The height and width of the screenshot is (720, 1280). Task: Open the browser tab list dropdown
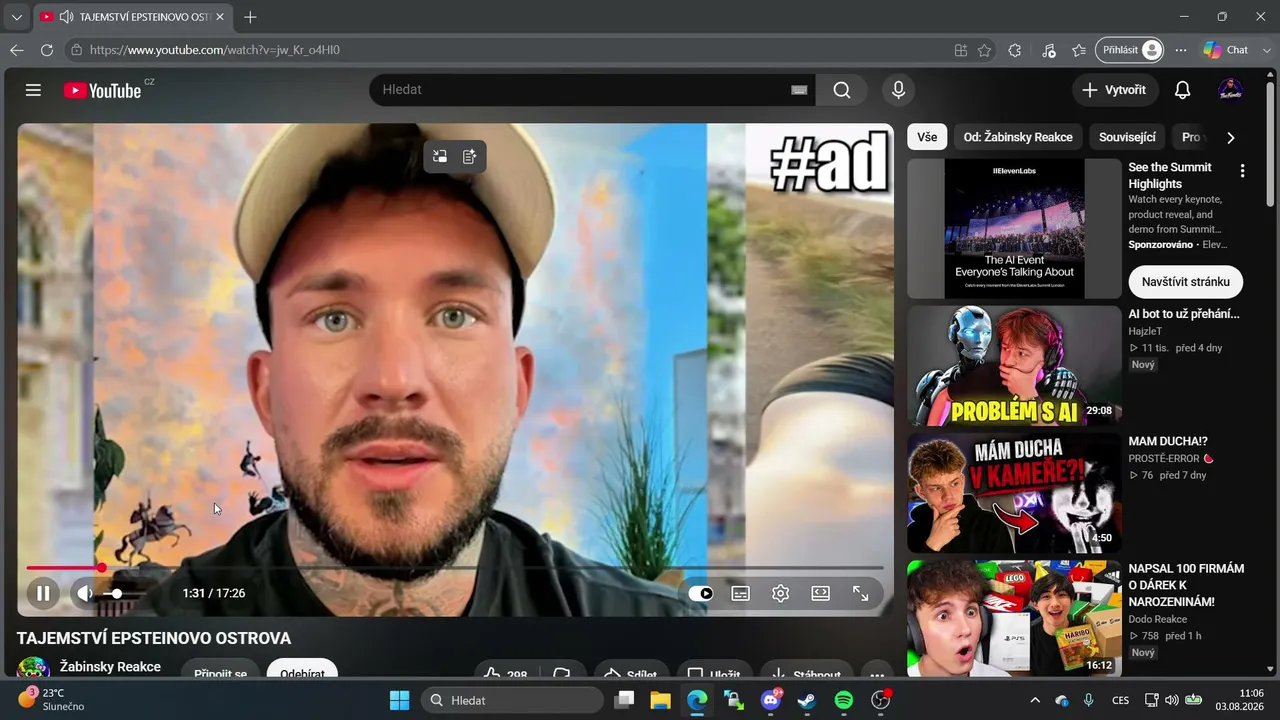16,17
